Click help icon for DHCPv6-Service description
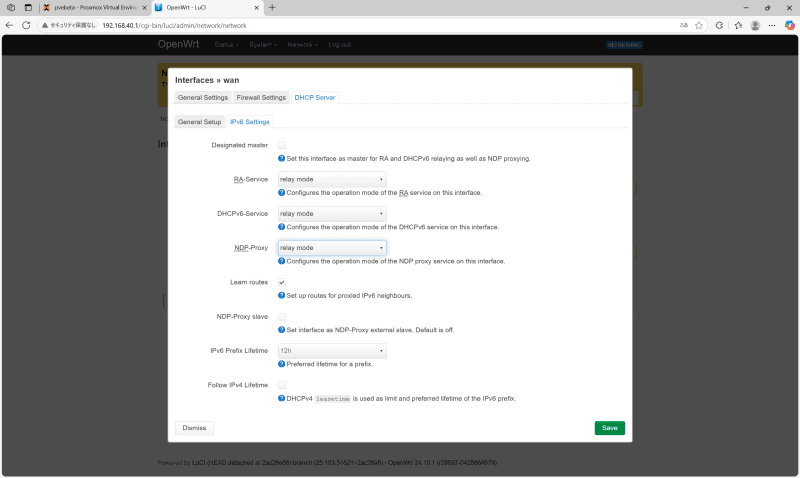800x478 pixels. tap(281, 227)
